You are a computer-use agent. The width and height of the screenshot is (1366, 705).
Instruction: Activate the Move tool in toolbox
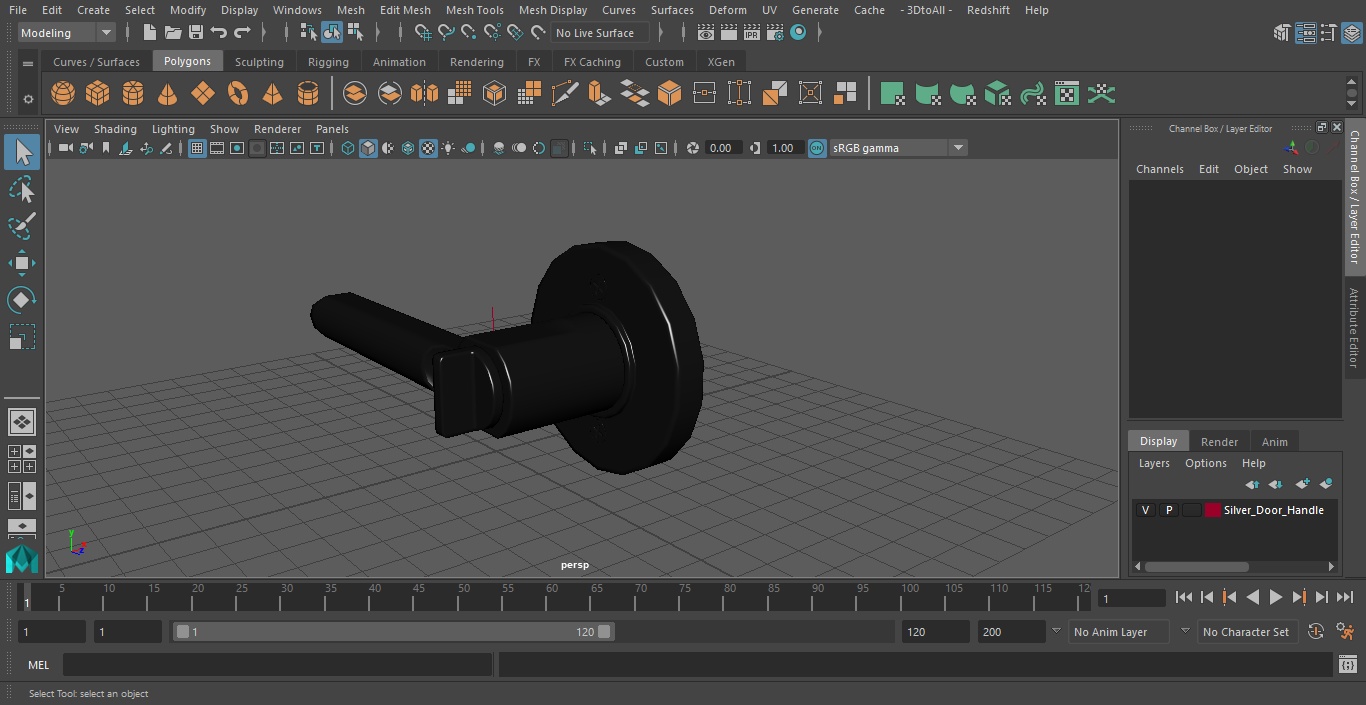[22, 263]
